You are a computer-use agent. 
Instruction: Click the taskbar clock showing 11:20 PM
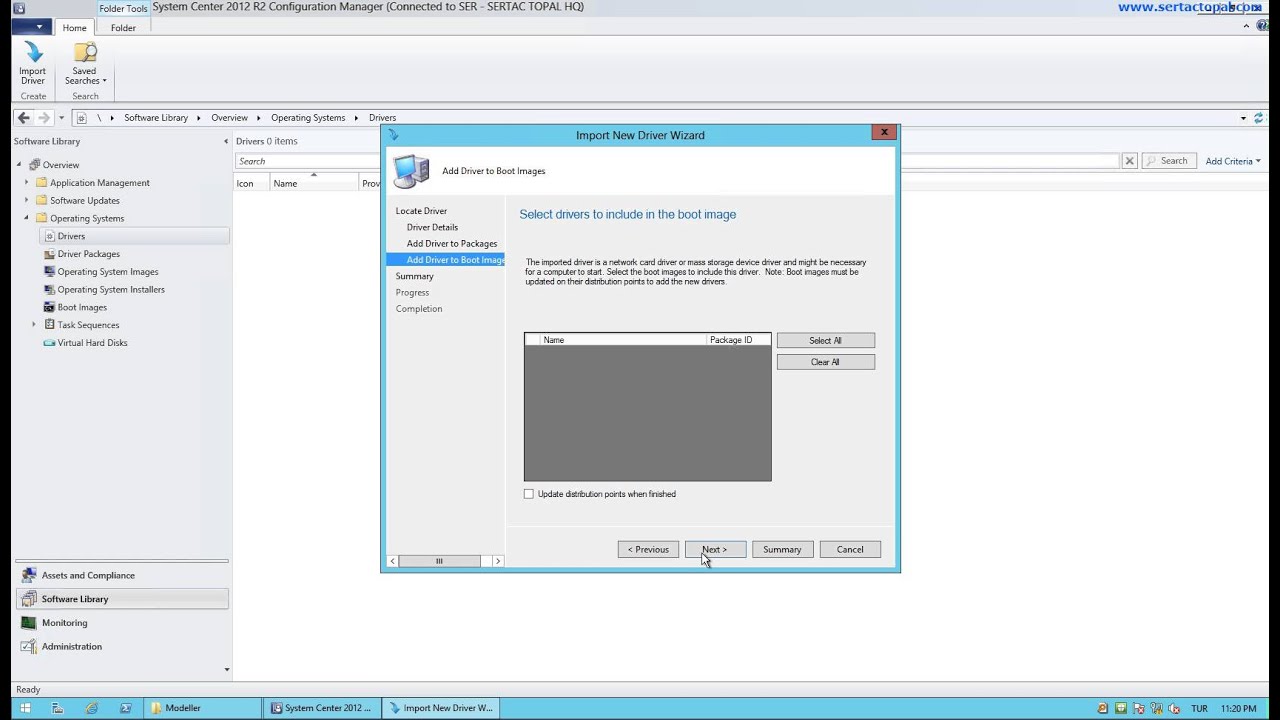coord(1238,709)
